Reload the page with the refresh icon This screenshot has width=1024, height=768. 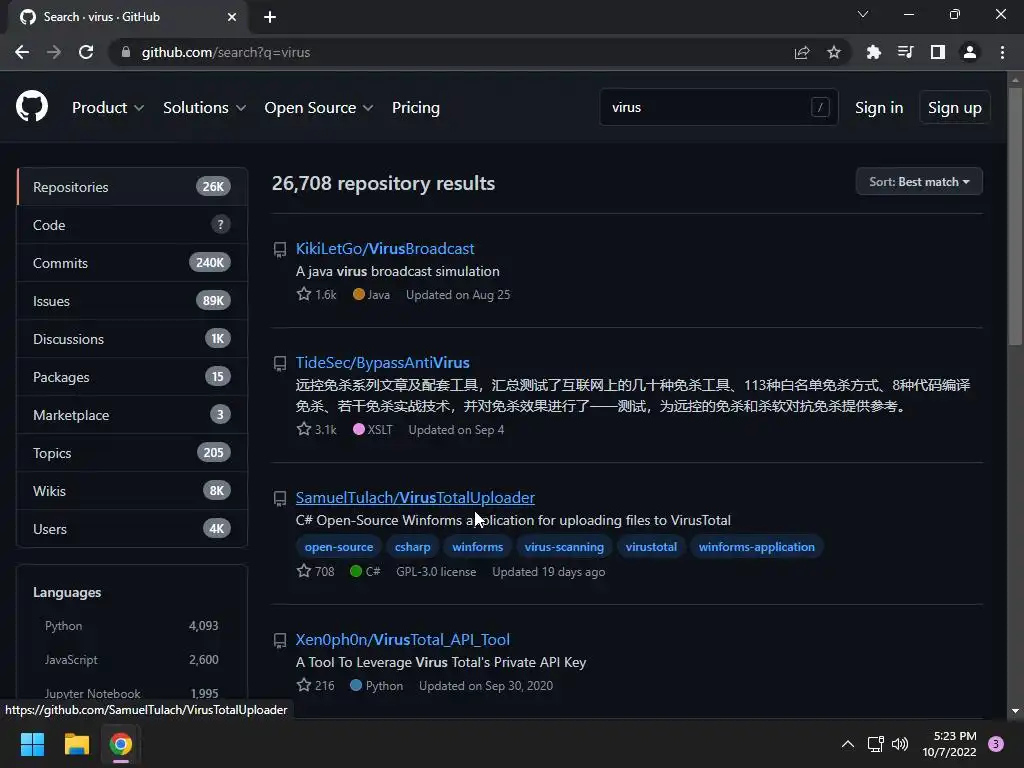coord(86,52)
